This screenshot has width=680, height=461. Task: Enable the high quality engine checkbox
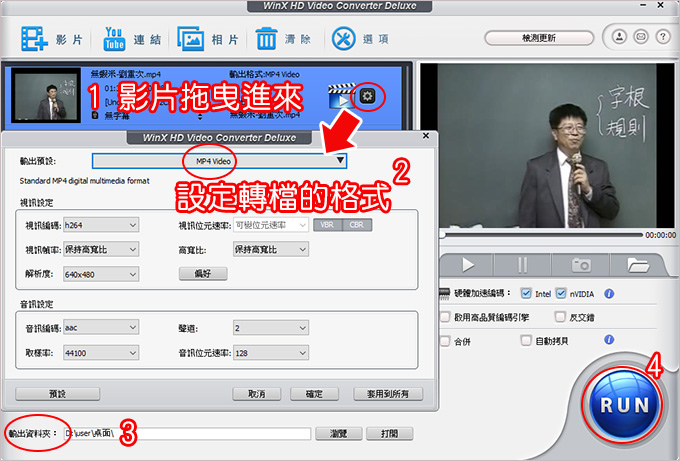445,317
